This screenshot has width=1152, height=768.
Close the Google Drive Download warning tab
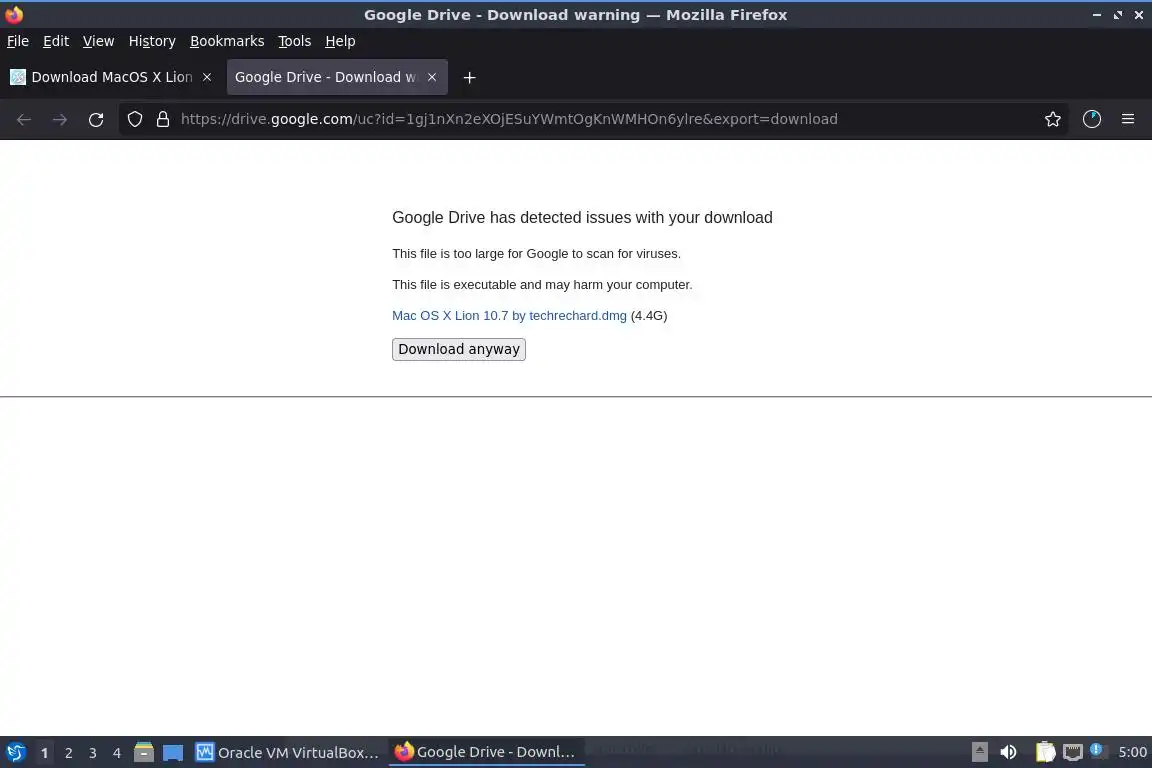(x=432, y=77)
